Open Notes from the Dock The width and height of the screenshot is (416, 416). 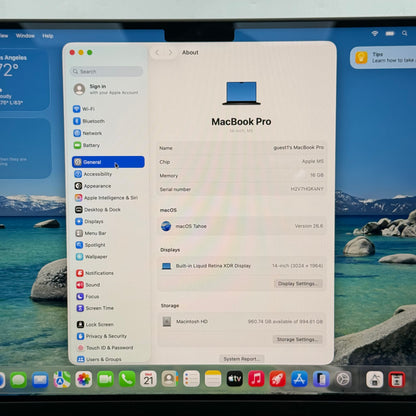tap(213, 379)
